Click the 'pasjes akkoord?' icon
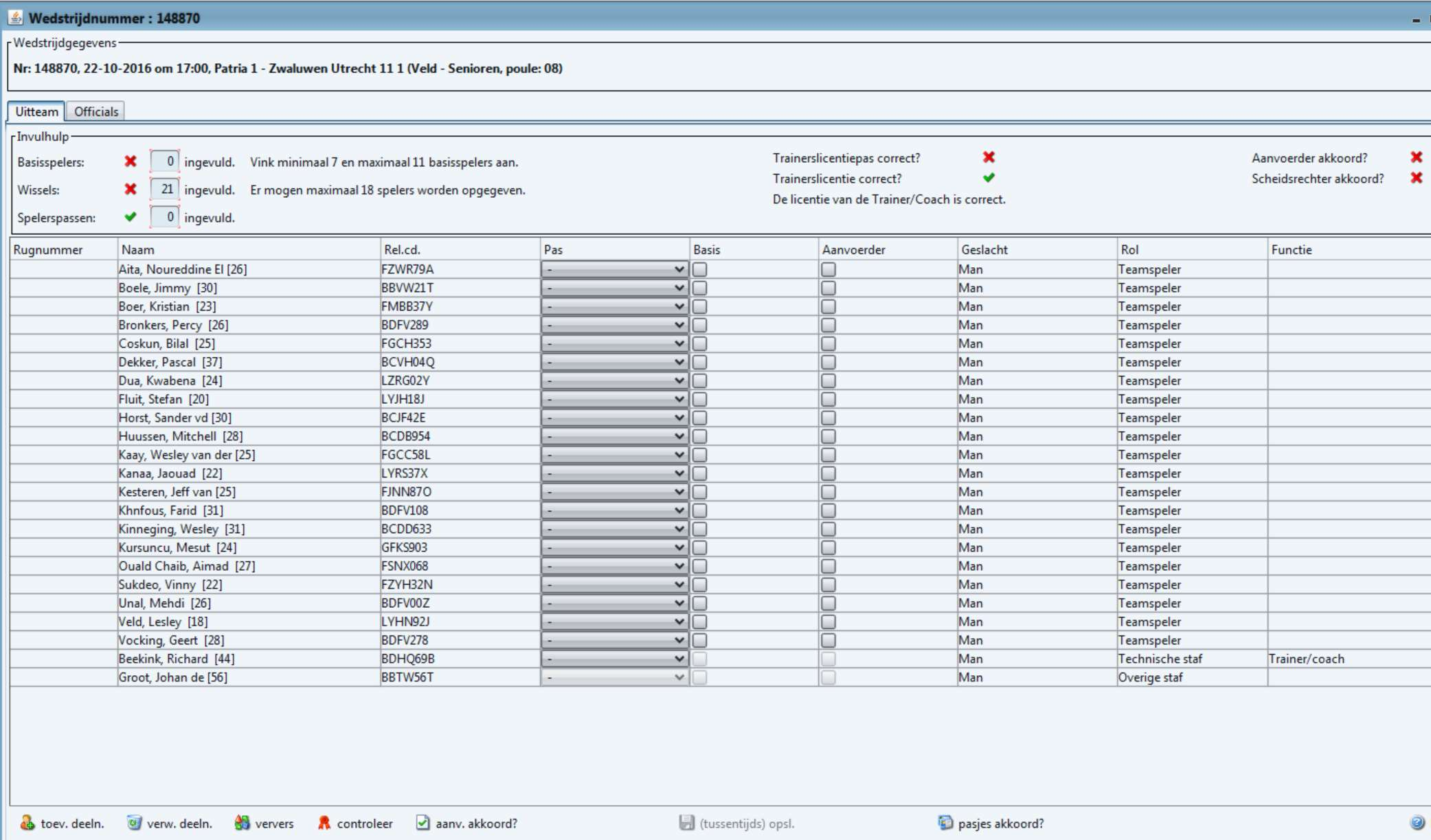The image size is (1431, 840). pyautogui.click(x=945, y=823)
